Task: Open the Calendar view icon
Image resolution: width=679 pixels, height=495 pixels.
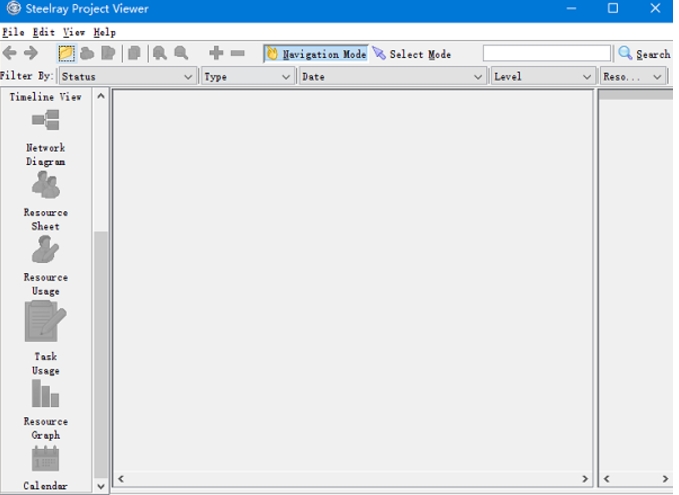Action: [x=45, y=459]
